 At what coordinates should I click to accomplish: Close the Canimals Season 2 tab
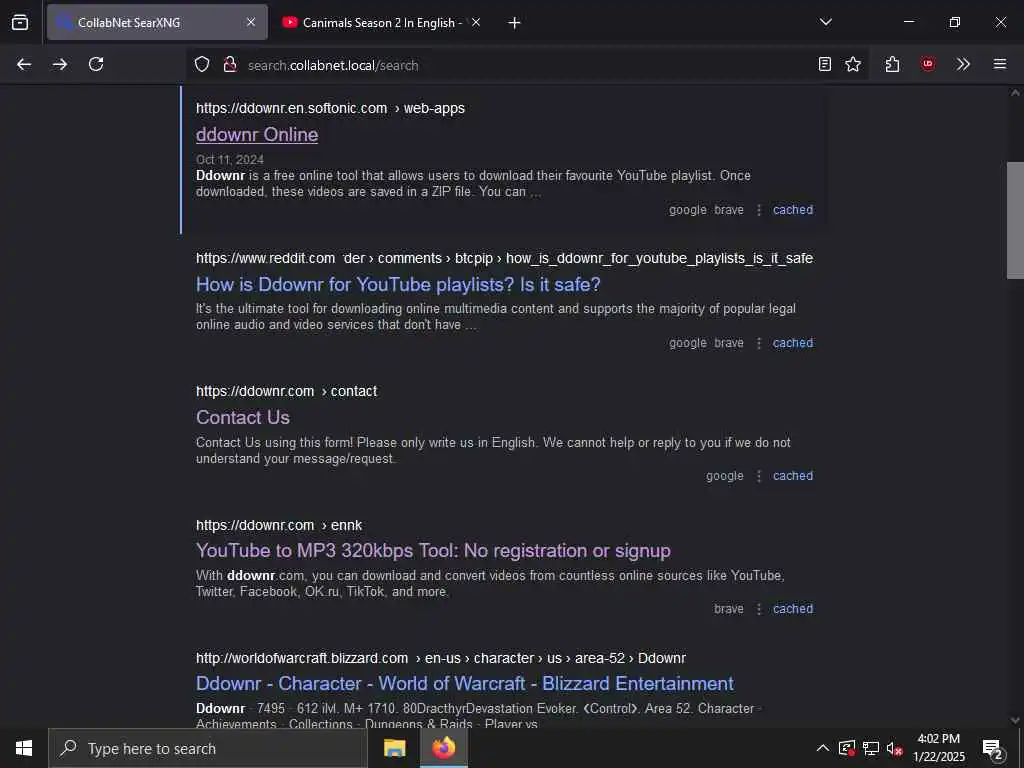(476, 22)
